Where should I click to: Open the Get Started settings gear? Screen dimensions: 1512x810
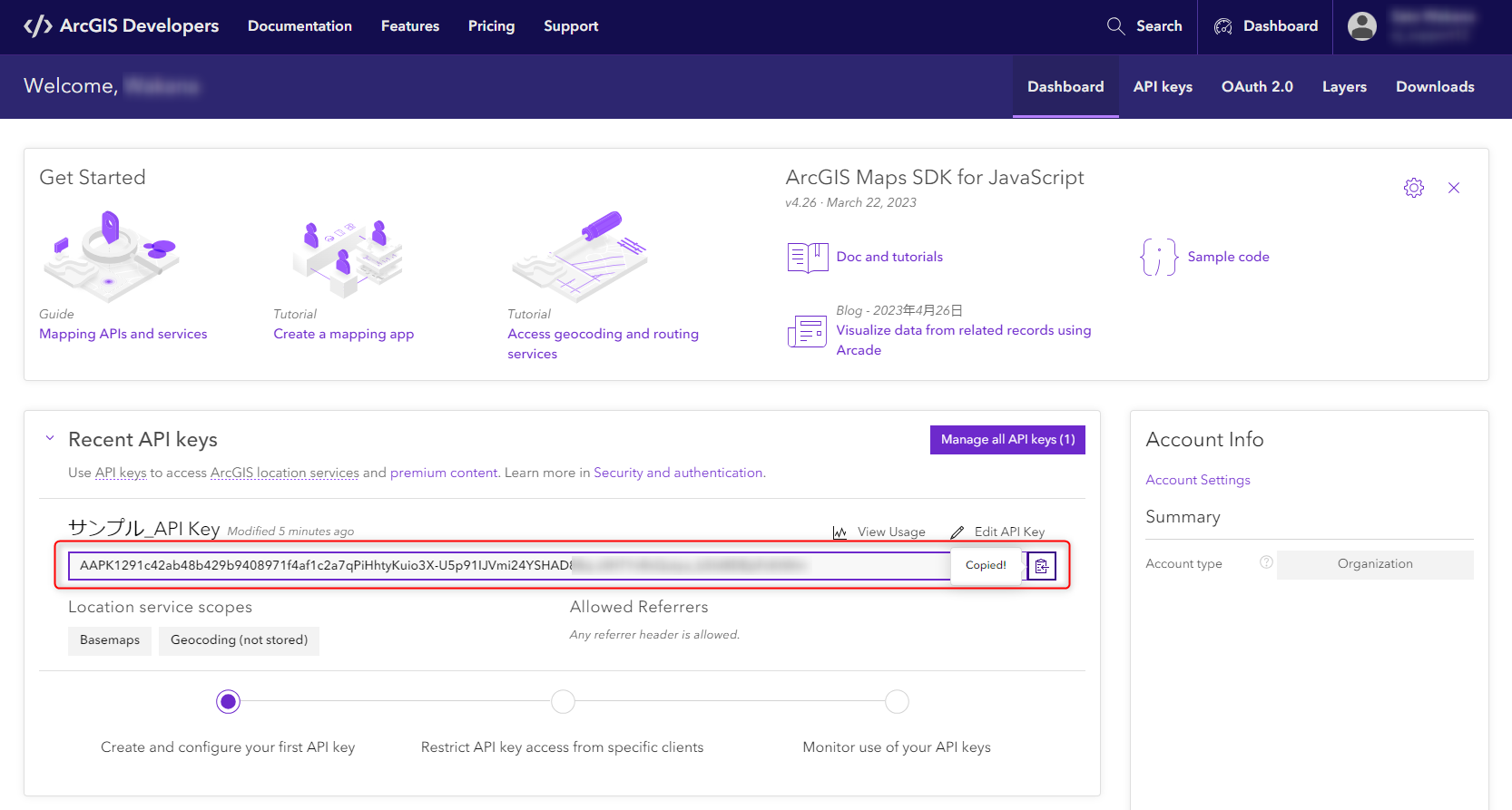point(1414,188)
